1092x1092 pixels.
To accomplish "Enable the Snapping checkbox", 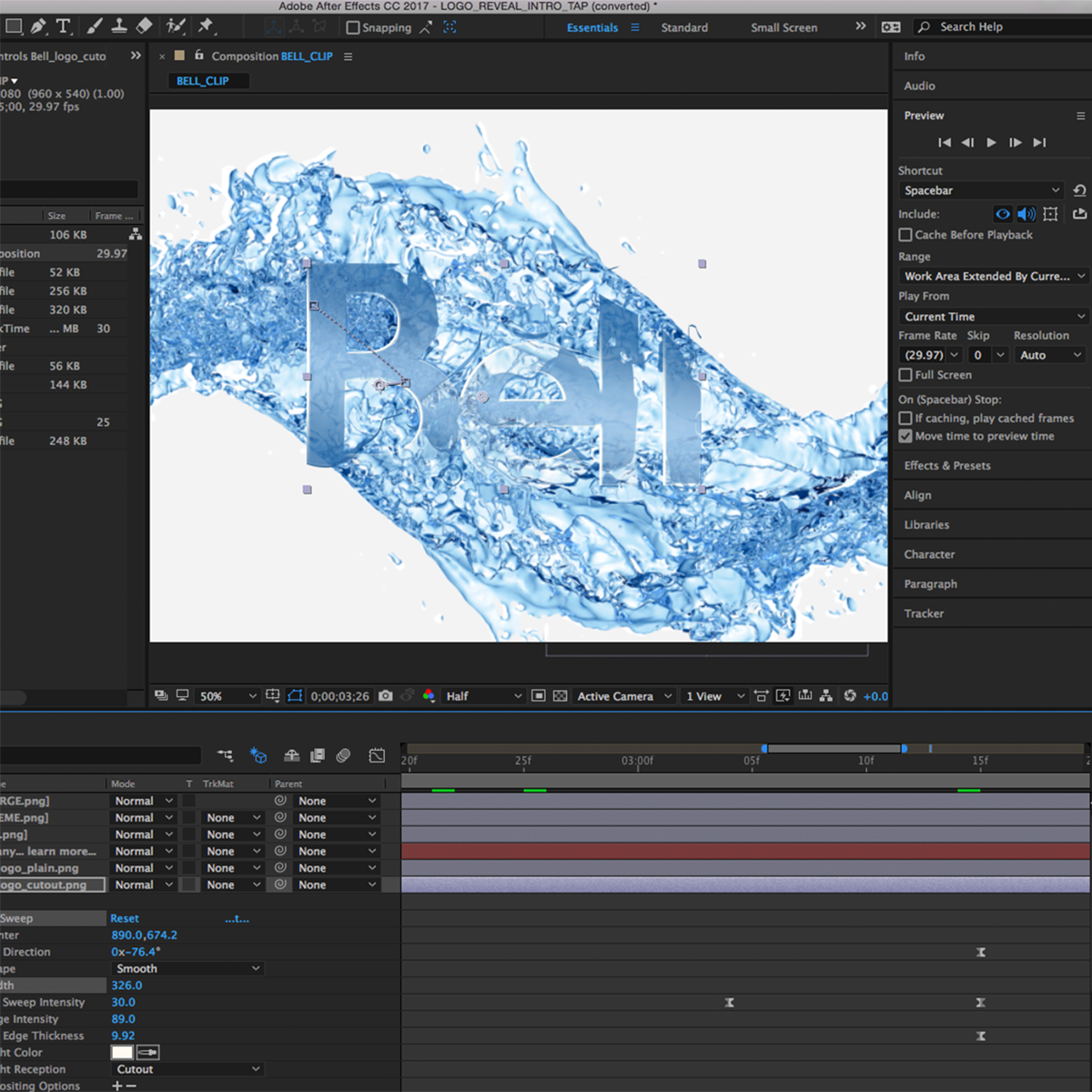I will click(353, 27).
